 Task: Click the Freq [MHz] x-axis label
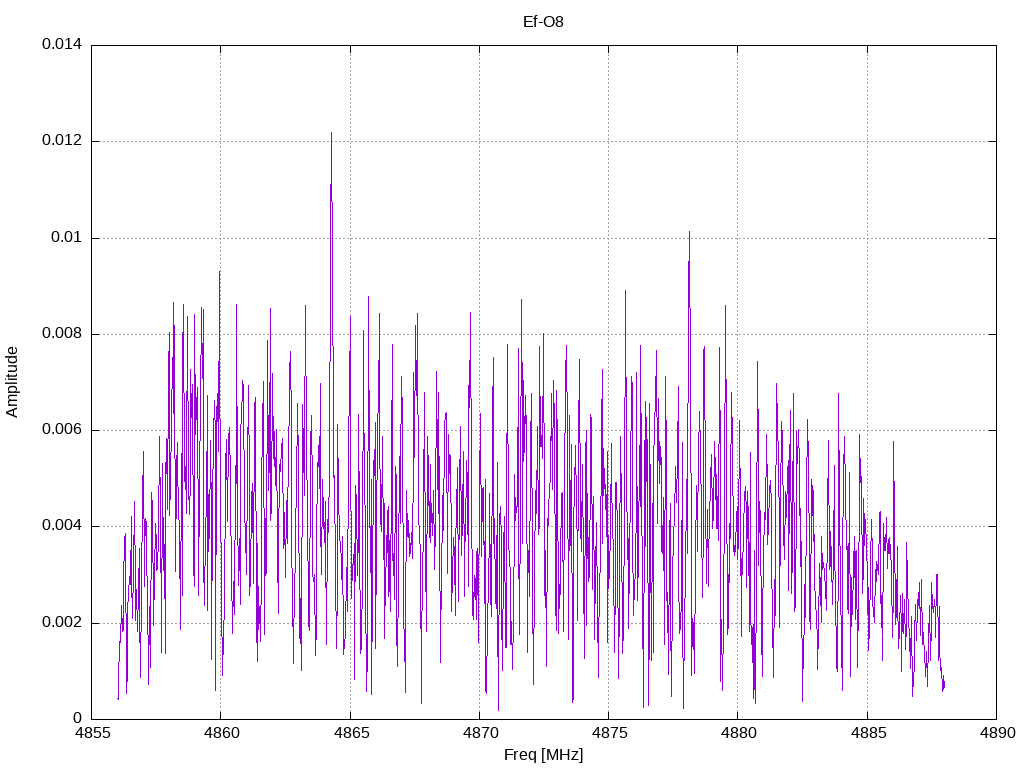543,755
